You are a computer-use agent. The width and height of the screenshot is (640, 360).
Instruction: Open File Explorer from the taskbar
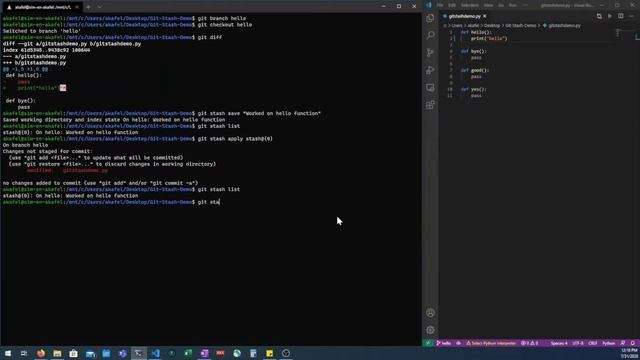[57, 353]
